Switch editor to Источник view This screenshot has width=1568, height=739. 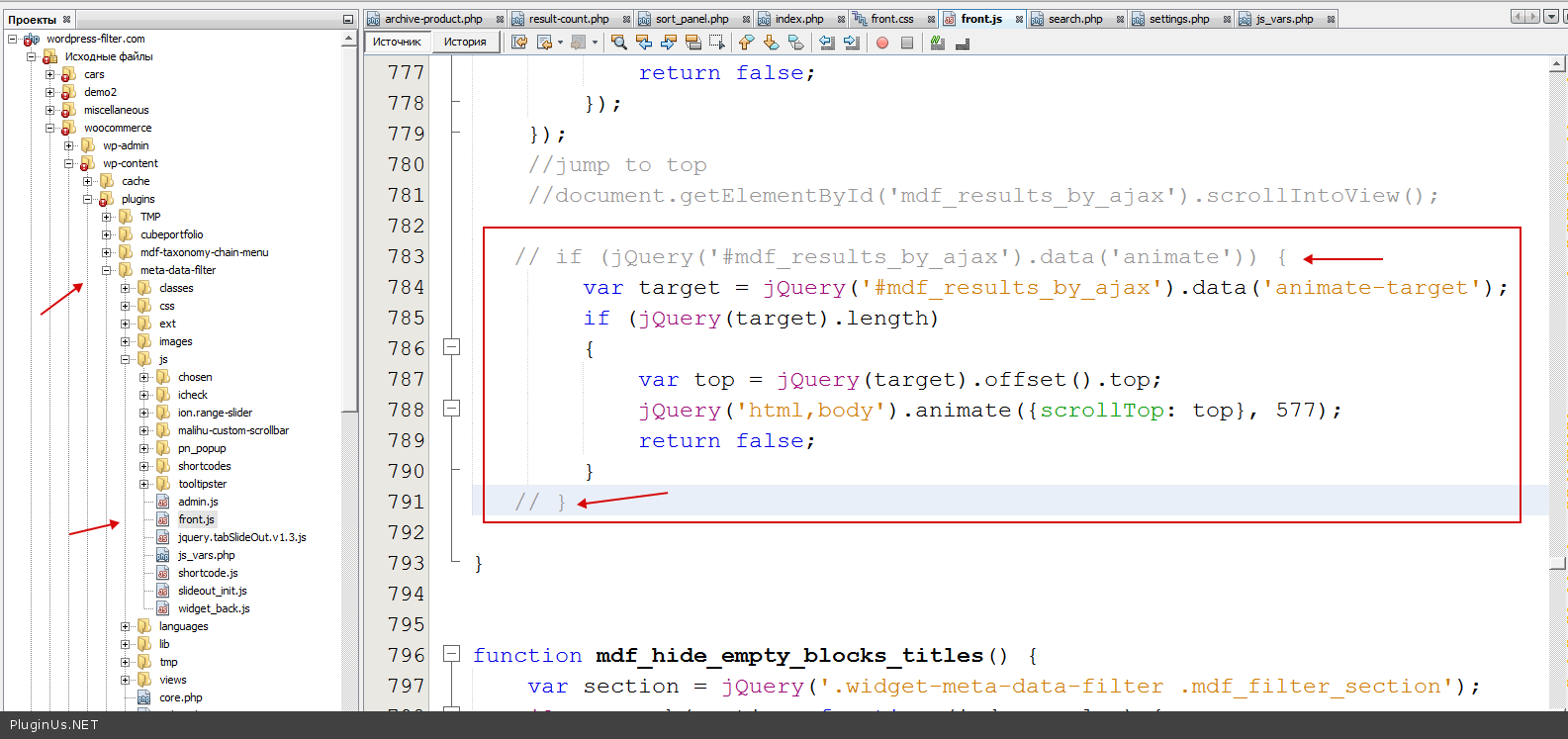(x=397, y=42)
